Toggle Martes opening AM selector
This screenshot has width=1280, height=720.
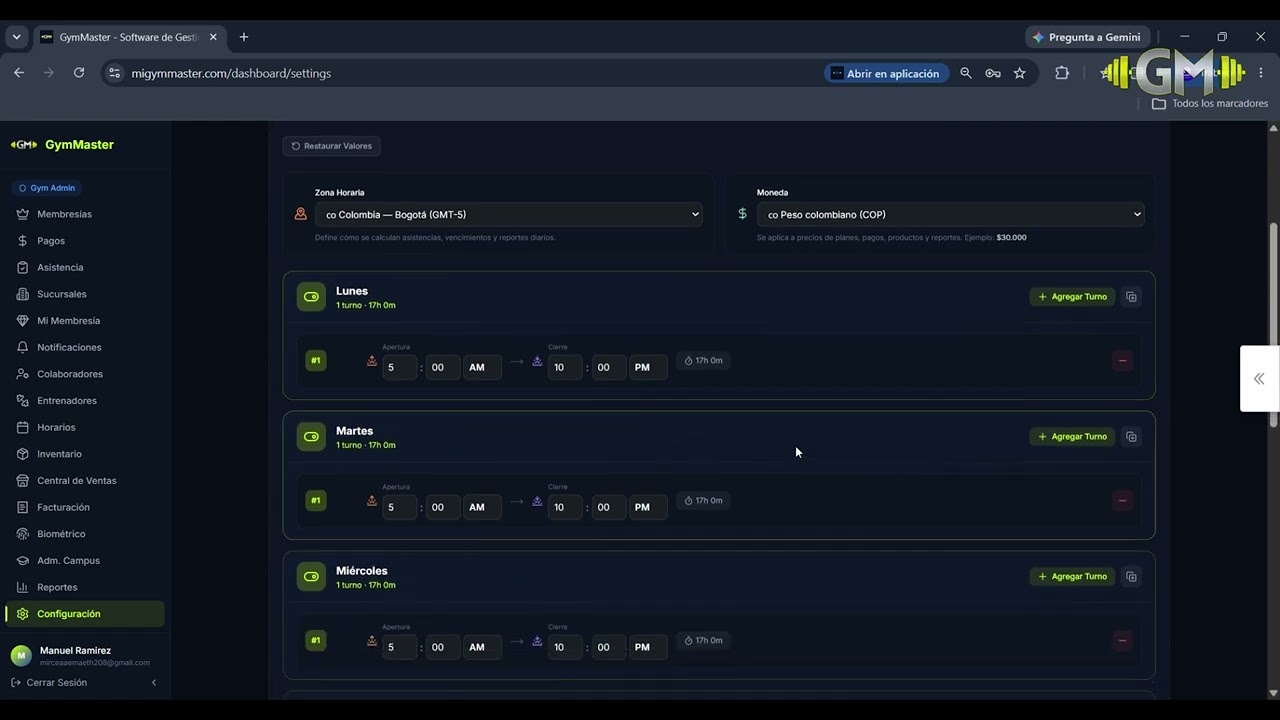[x=482, y=507]
